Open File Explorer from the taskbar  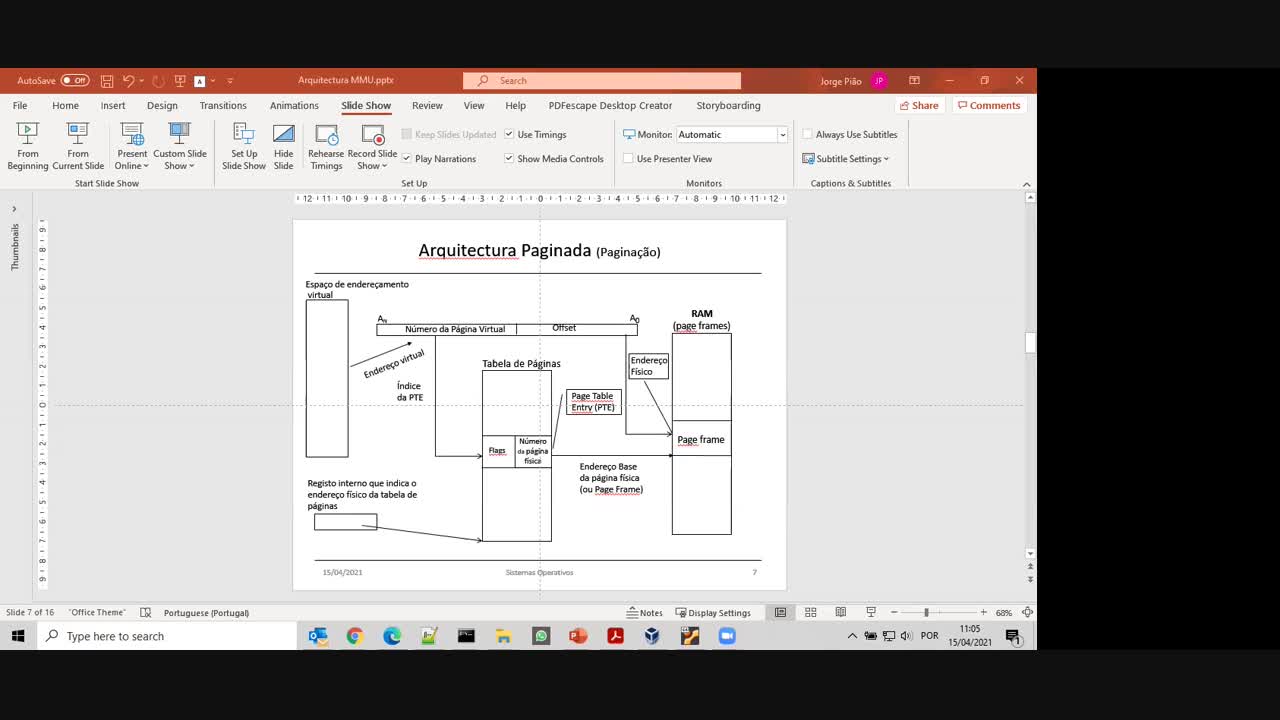tap(503, 636)
